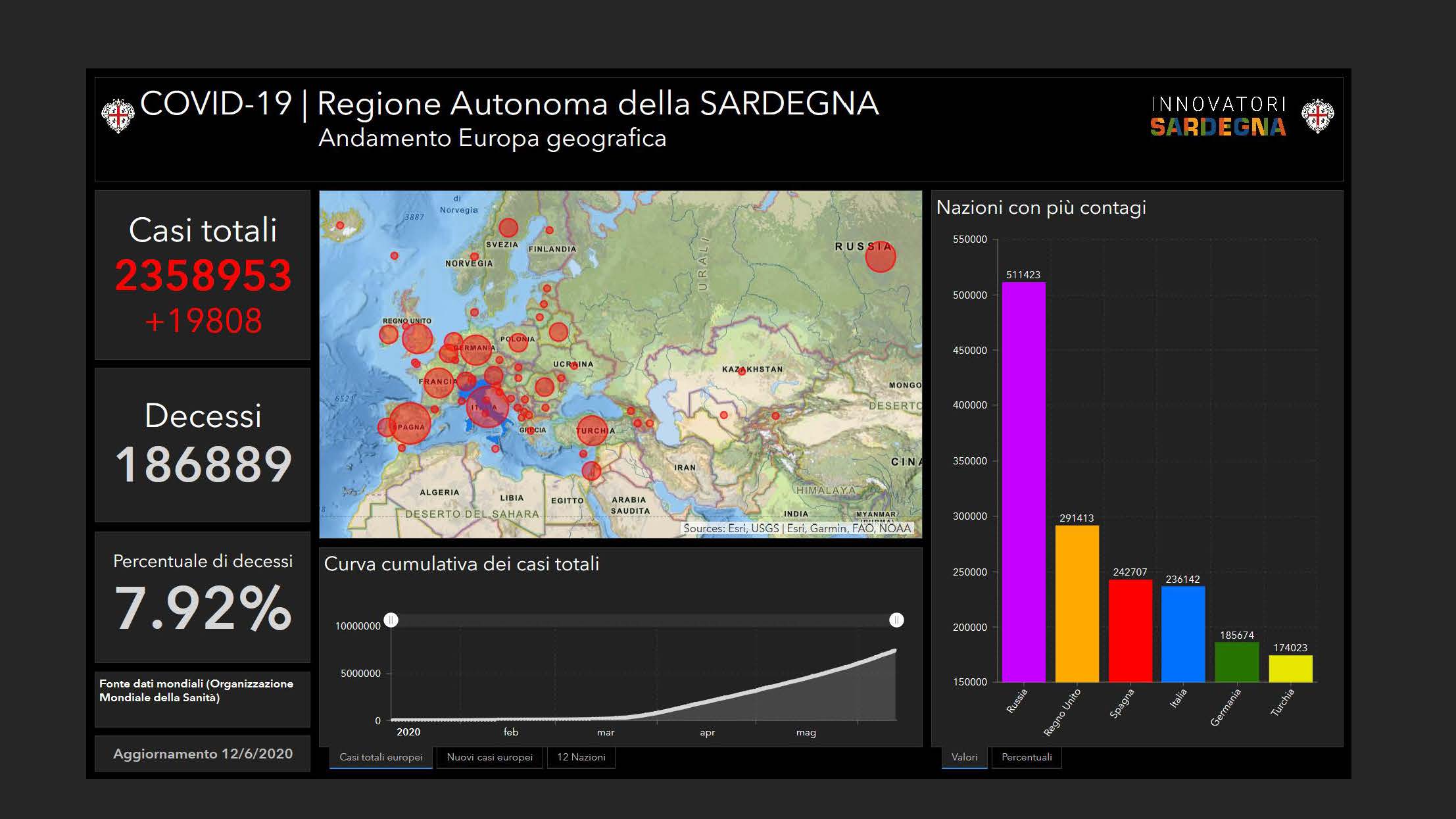
Task: Click the red circle over Spagna on the map
Action: tap(410, 423)
